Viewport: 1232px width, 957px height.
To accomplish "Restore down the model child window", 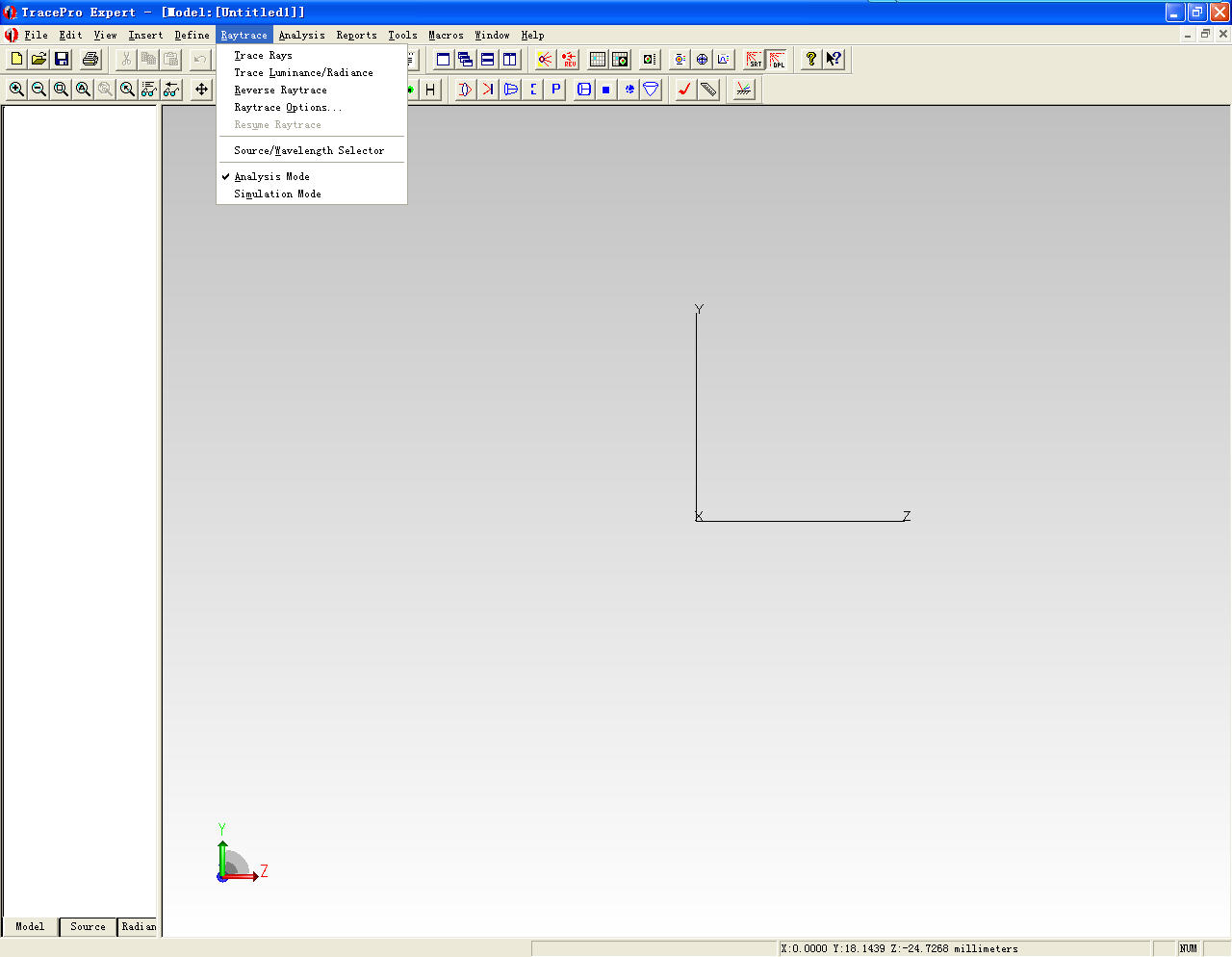I will tap(1205, 34).
